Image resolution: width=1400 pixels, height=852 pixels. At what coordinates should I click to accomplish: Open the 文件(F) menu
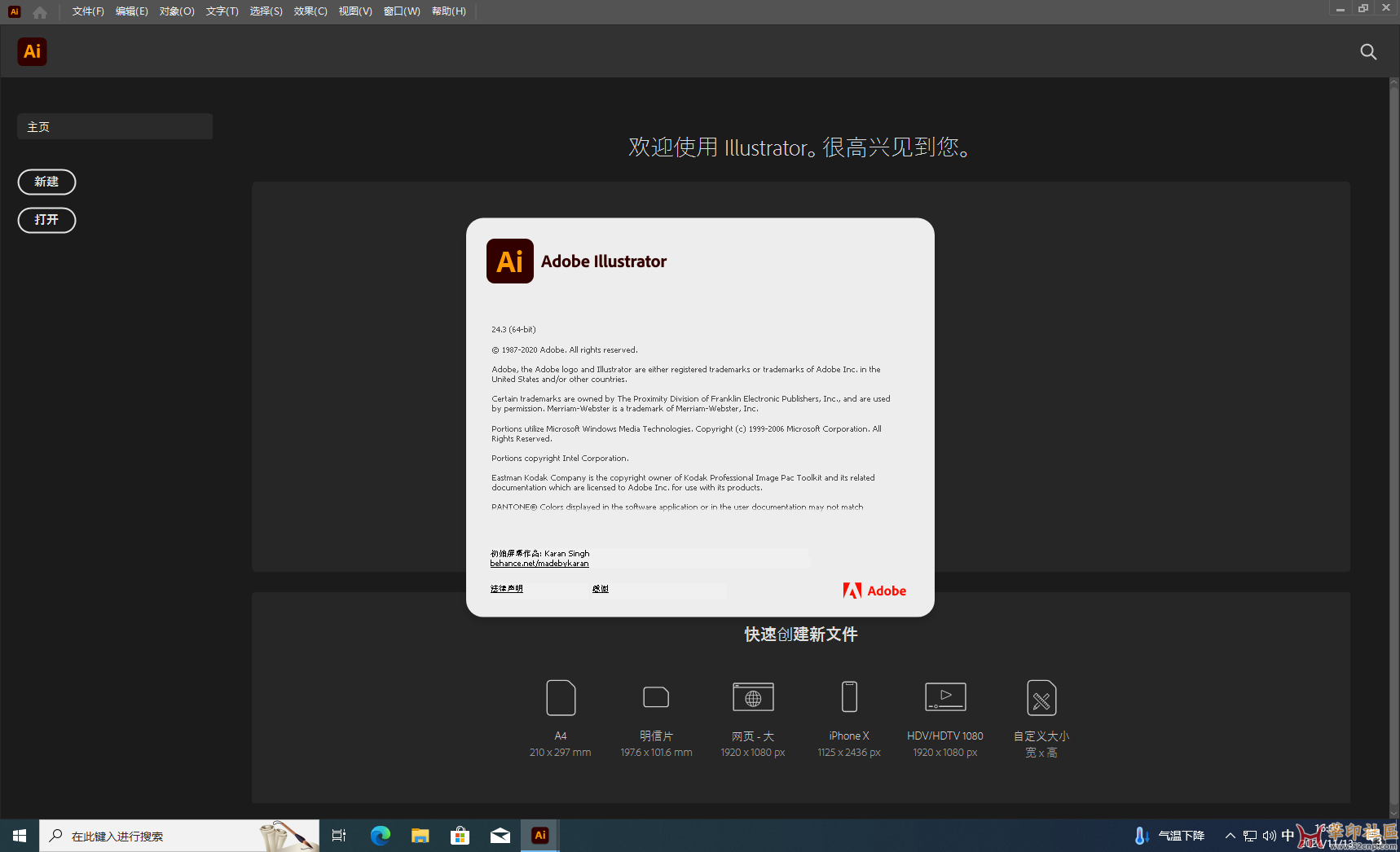click(88, 11)
